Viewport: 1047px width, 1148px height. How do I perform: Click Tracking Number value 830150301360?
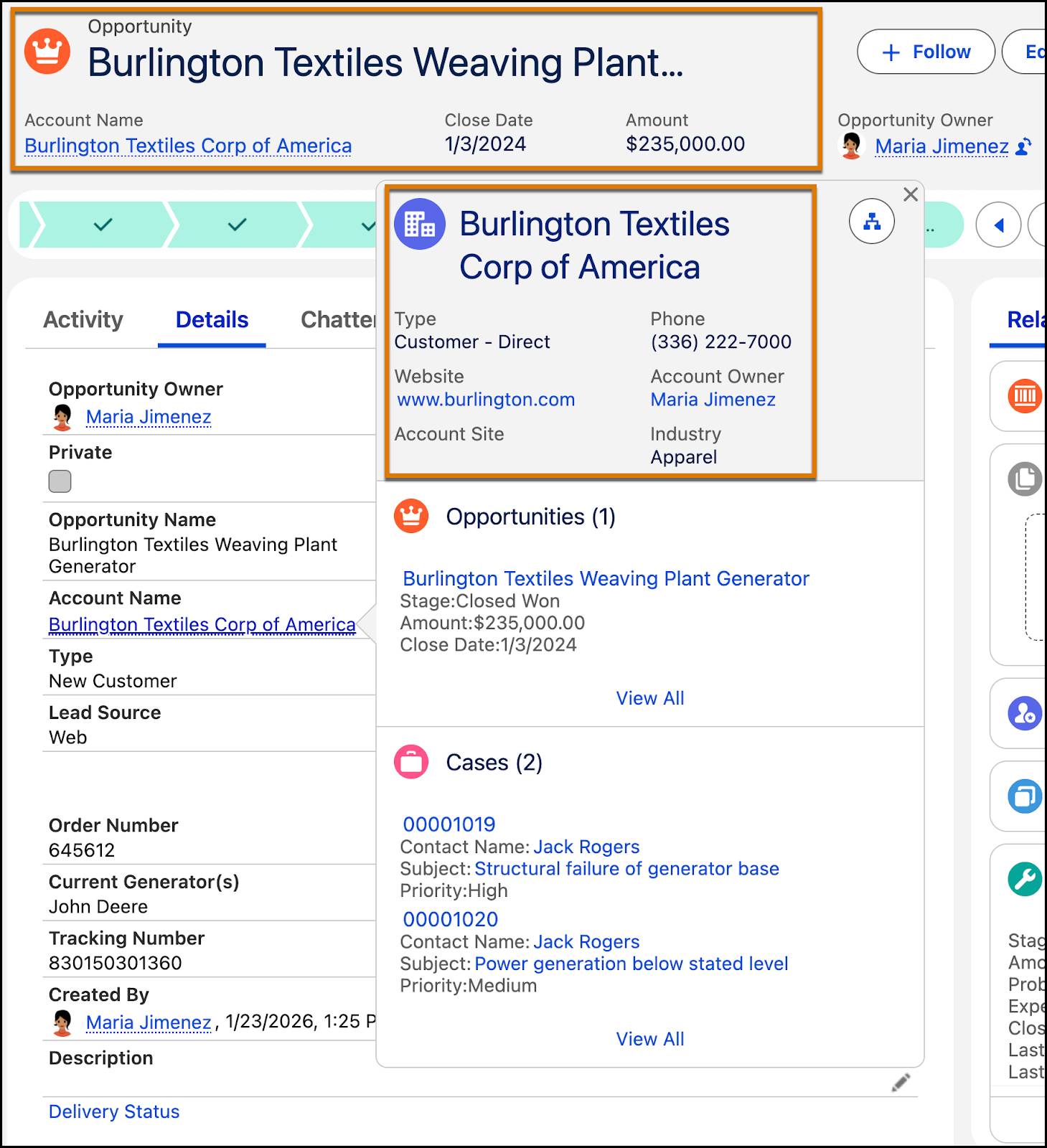coord(116,963)
